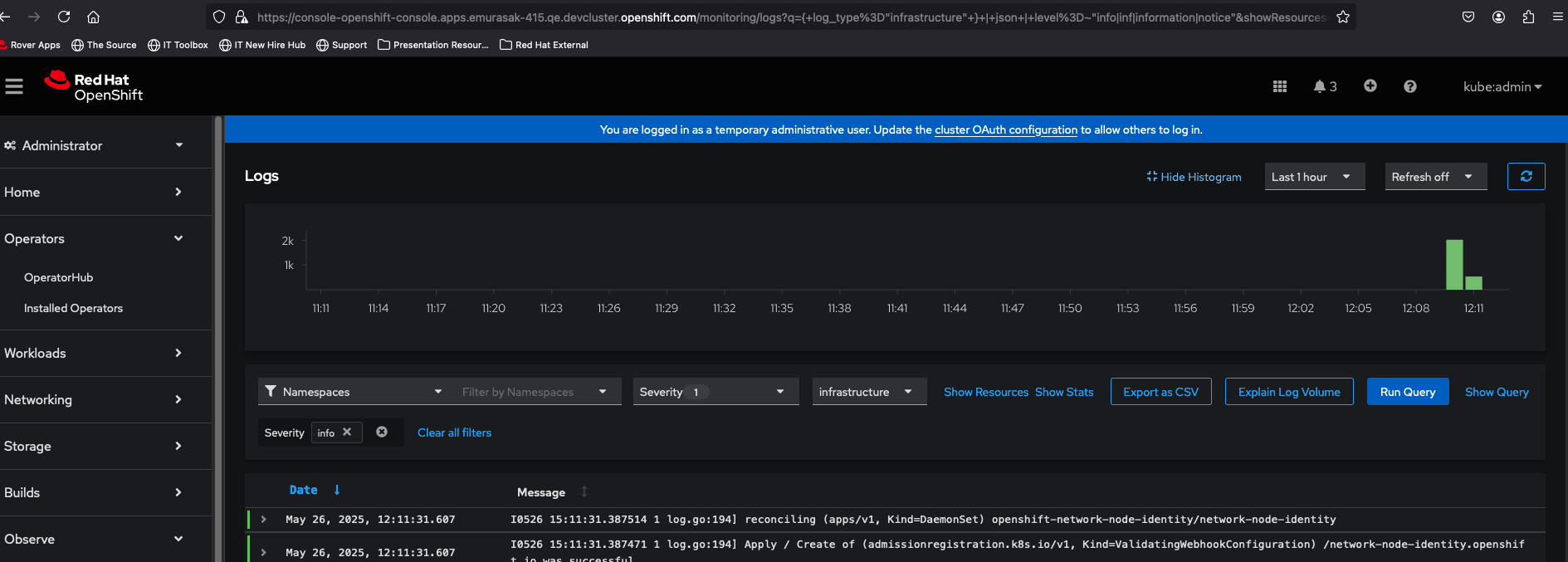The height and width of the screenshot is (562, 1568).
Task: Click the Run Query button
Action: click(1407, 392)
